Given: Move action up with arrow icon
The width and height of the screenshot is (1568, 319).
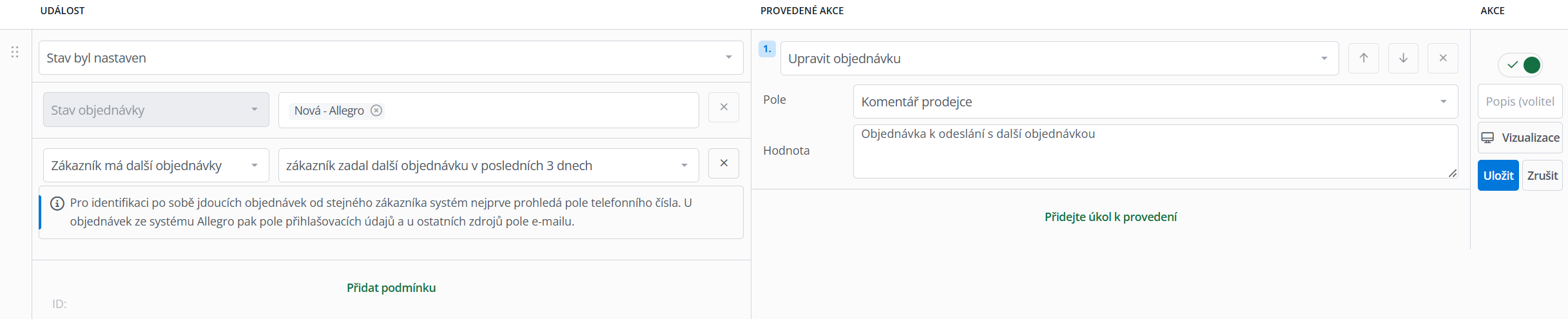Looking at the screenshot, I should pos(1364,58).
